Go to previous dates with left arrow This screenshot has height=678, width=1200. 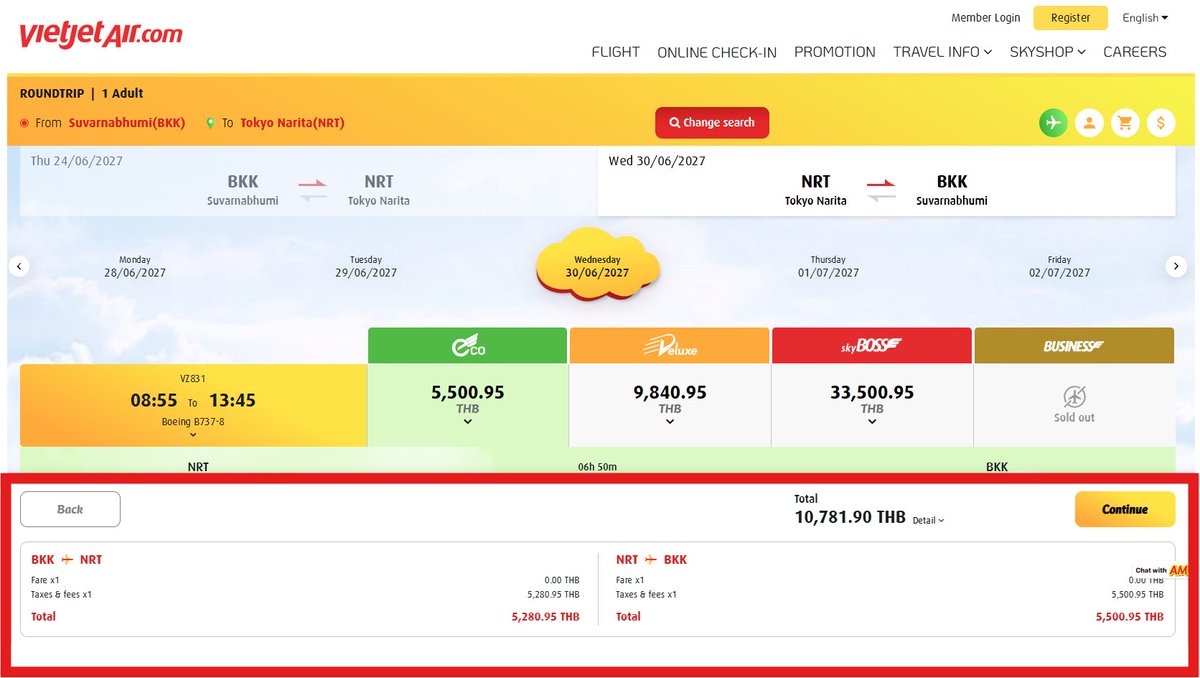[19, 266]
